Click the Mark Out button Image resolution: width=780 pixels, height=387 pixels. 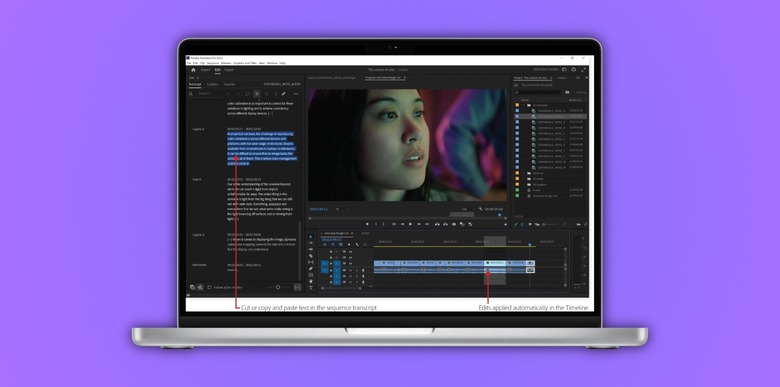tap(384, 224)
